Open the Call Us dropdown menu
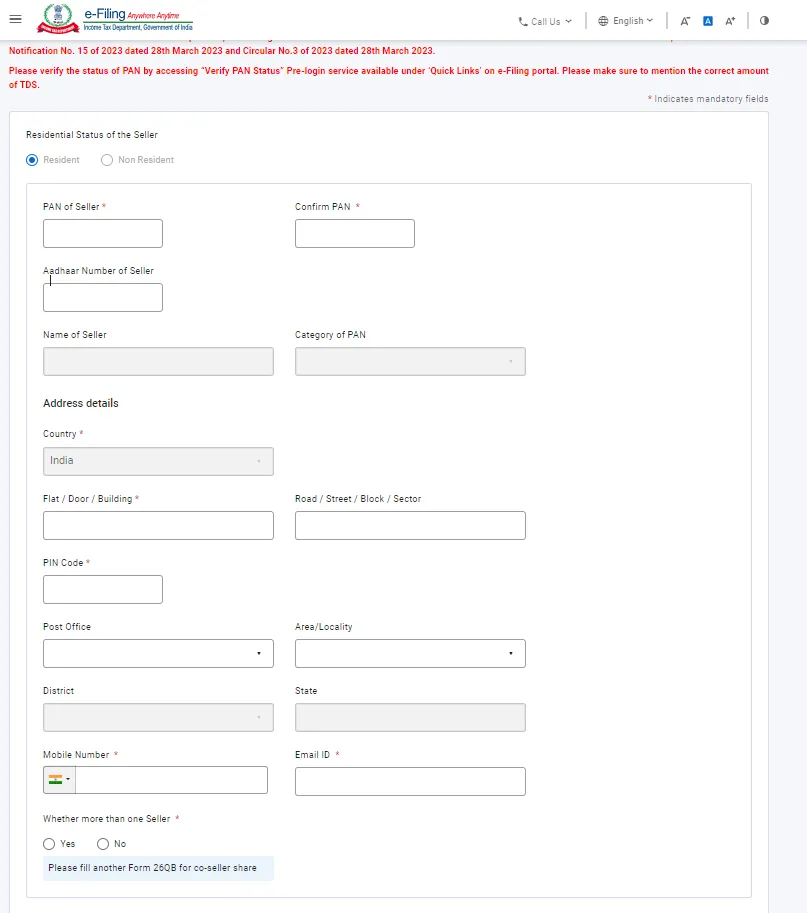Image resolution: width=807 pixels, height=913 pixels. coord(545,21)
